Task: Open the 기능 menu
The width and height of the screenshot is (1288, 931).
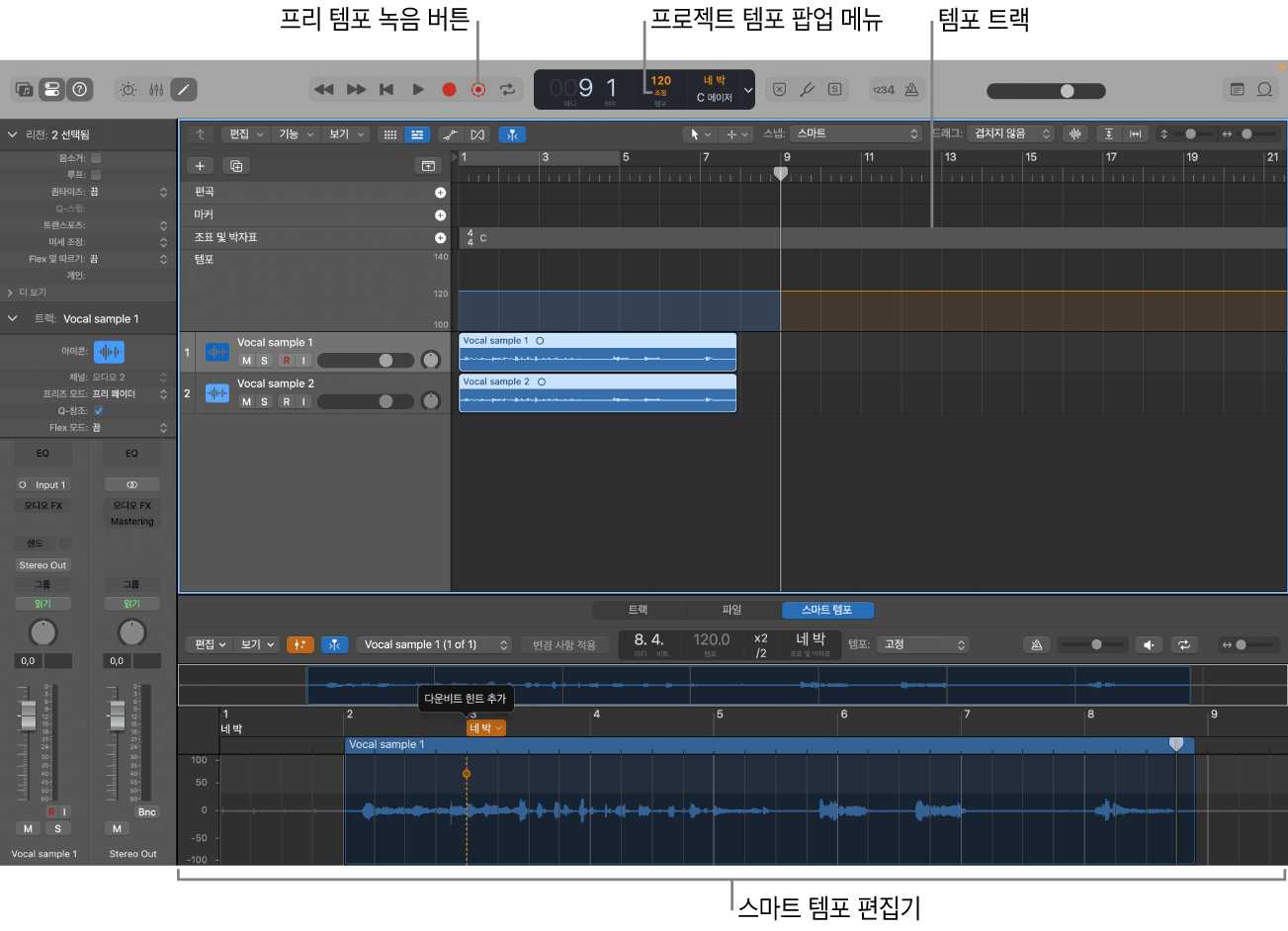Action: (295, 134)
